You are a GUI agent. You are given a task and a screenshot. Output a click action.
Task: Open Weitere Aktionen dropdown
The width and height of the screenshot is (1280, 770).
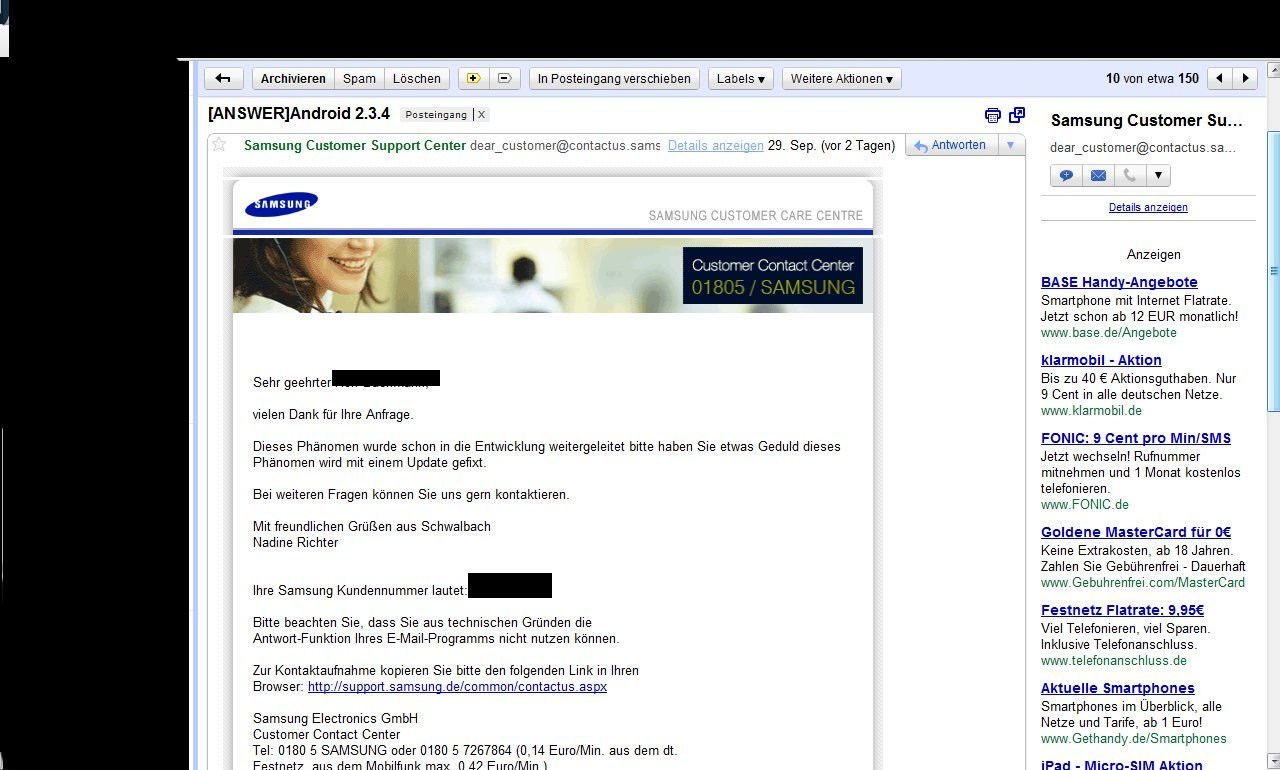click(x=842, y=78)
